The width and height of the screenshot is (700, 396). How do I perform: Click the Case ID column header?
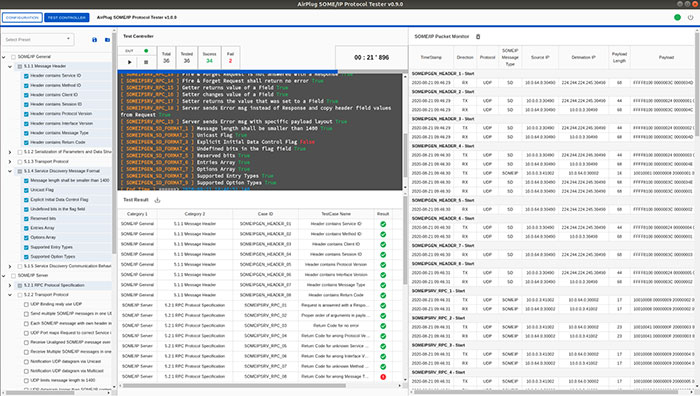pos(265,214)
